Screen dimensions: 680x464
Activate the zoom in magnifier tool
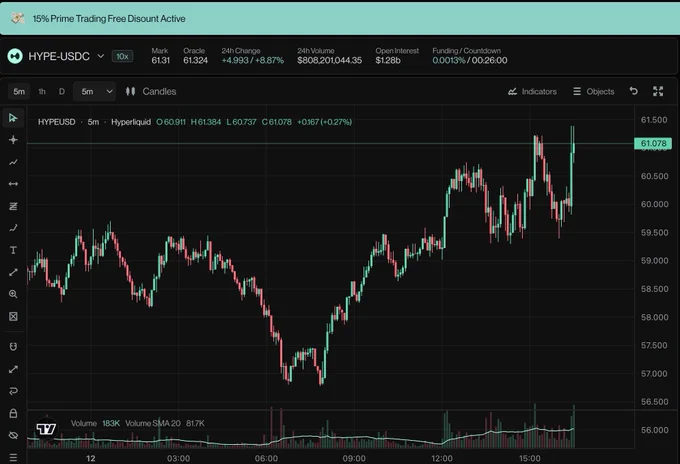click(x=13, y=294)
